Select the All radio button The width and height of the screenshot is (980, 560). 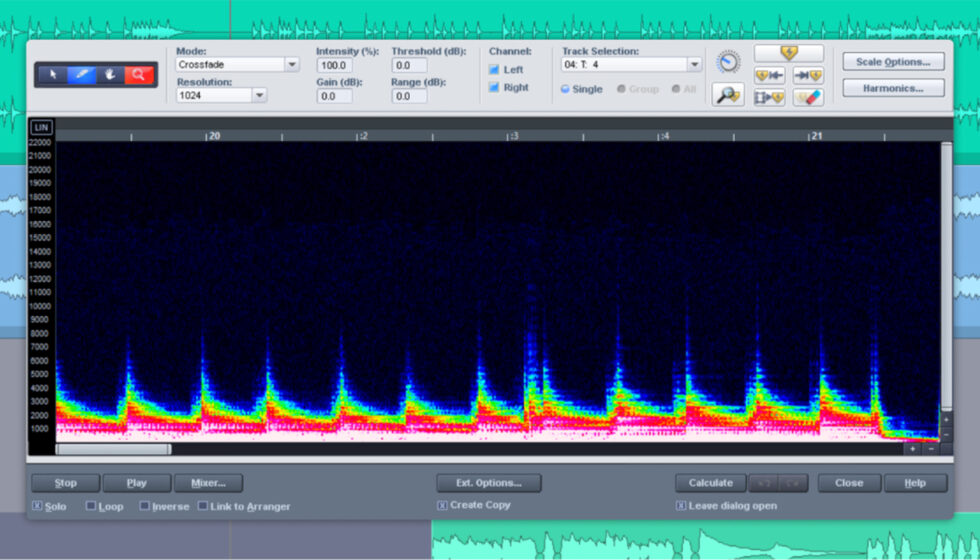click(676, 89)
